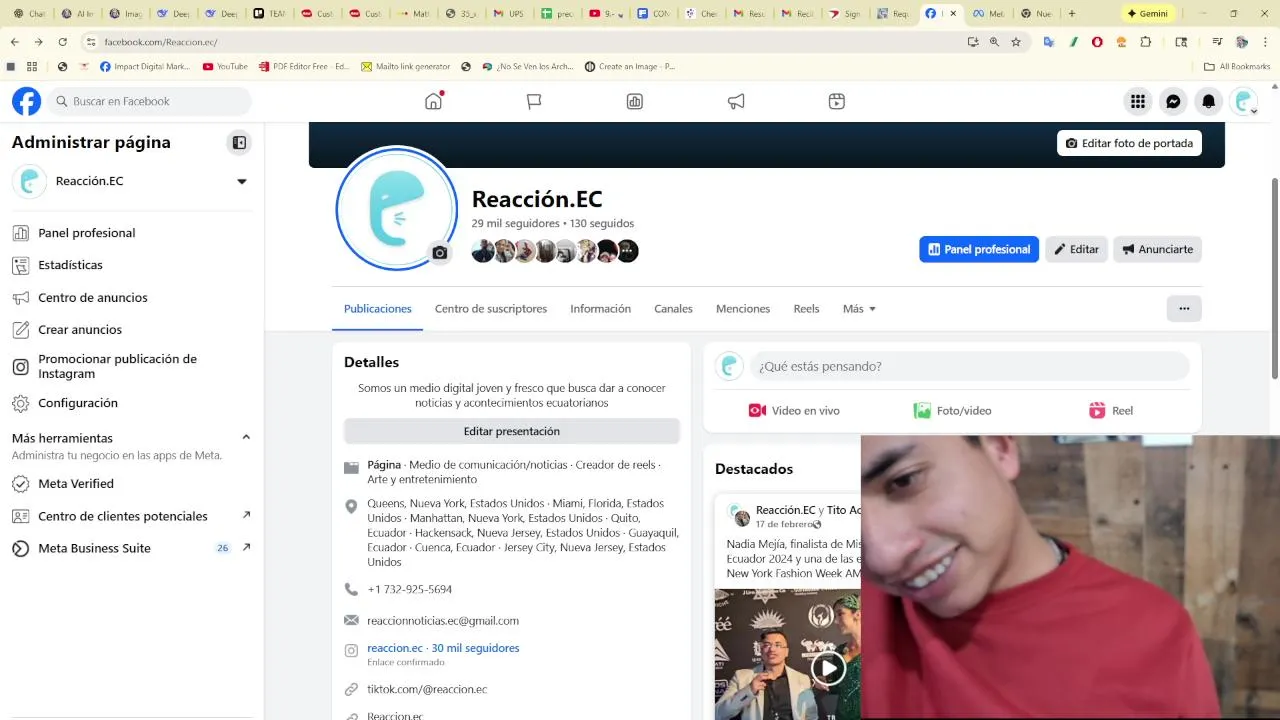Open the Reacción.EC page switcher dropdown
The height and width of the screenshot is (720, 1280).
click(241, 181)
